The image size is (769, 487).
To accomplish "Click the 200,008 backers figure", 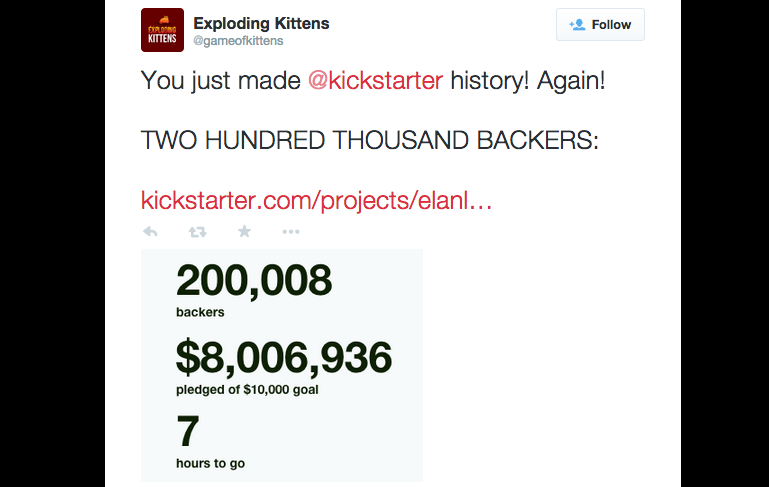I will (254, 281).
